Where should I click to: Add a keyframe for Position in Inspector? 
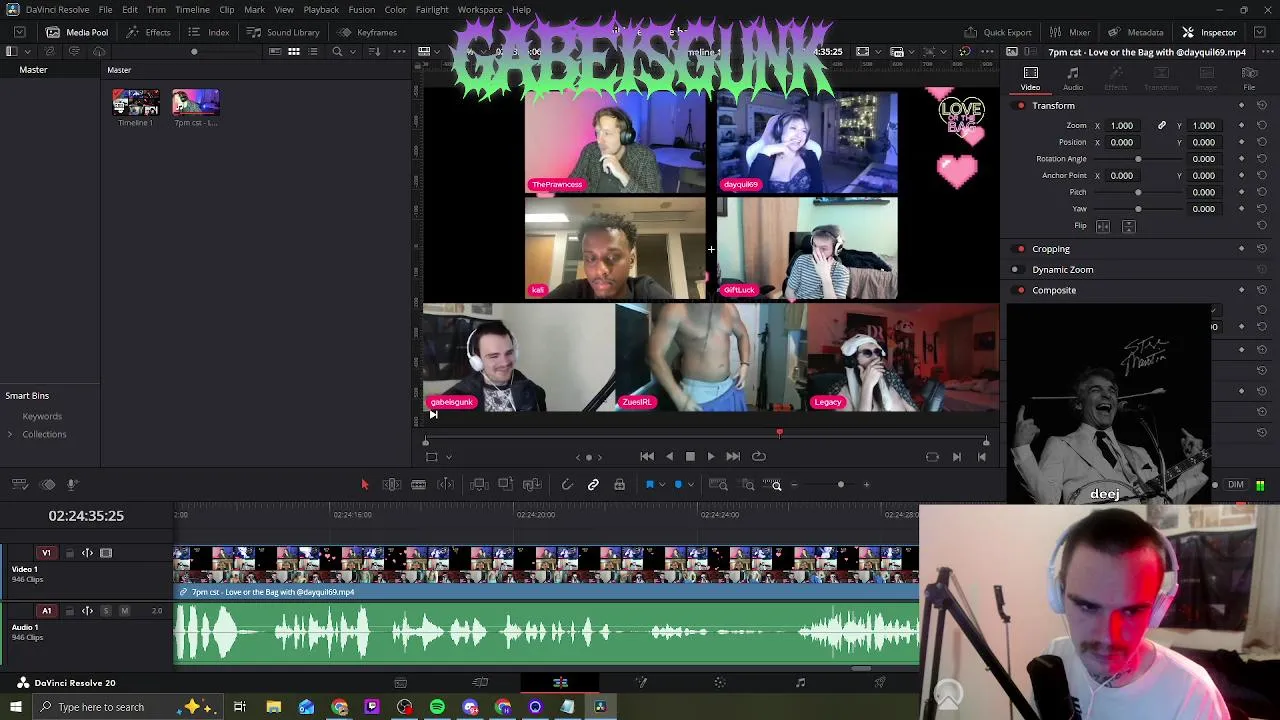[1241, 142]
